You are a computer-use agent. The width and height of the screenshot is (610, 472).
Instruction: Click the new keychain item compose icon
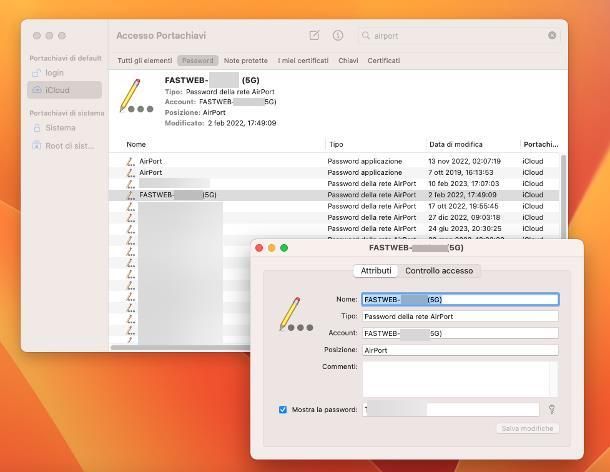314,35
